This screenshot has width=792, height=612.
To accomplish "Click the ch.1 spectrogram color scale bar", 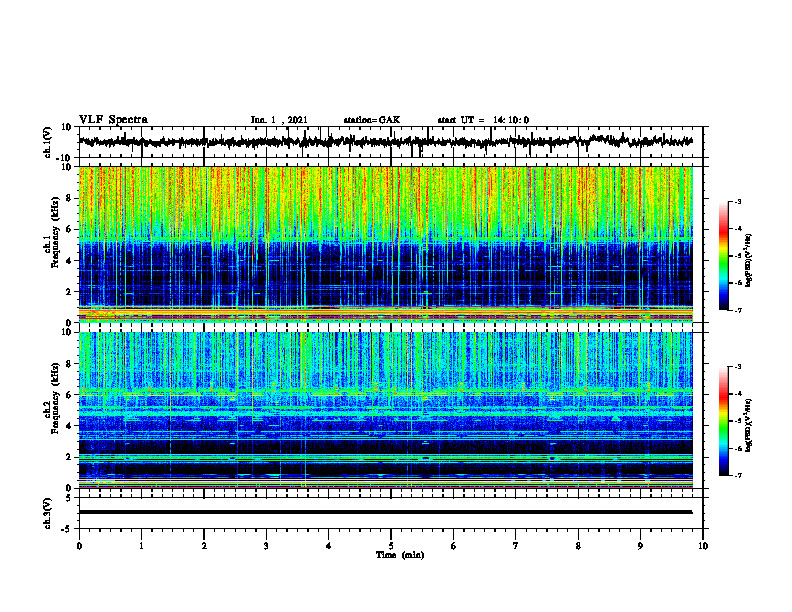I will (x=723, y=256).
